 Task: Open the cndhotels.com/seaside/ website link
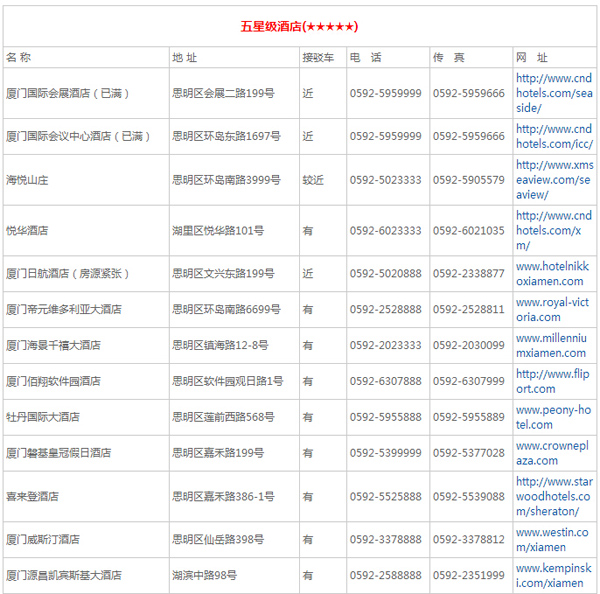[554, 93]
